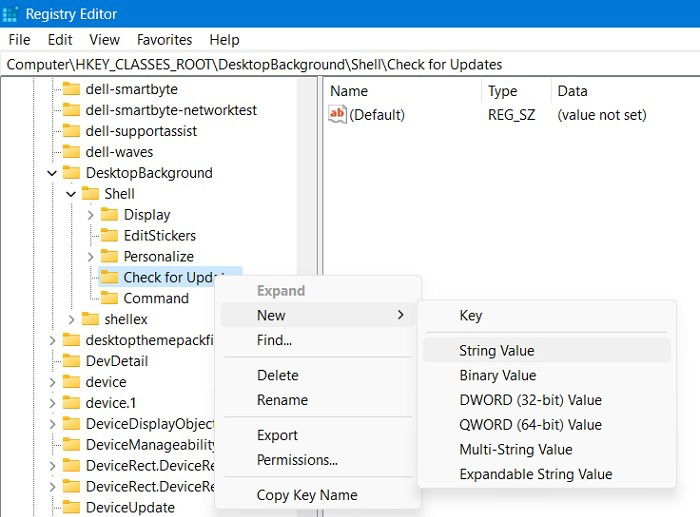Click the DevDetail folder icon

coord(71,361)
